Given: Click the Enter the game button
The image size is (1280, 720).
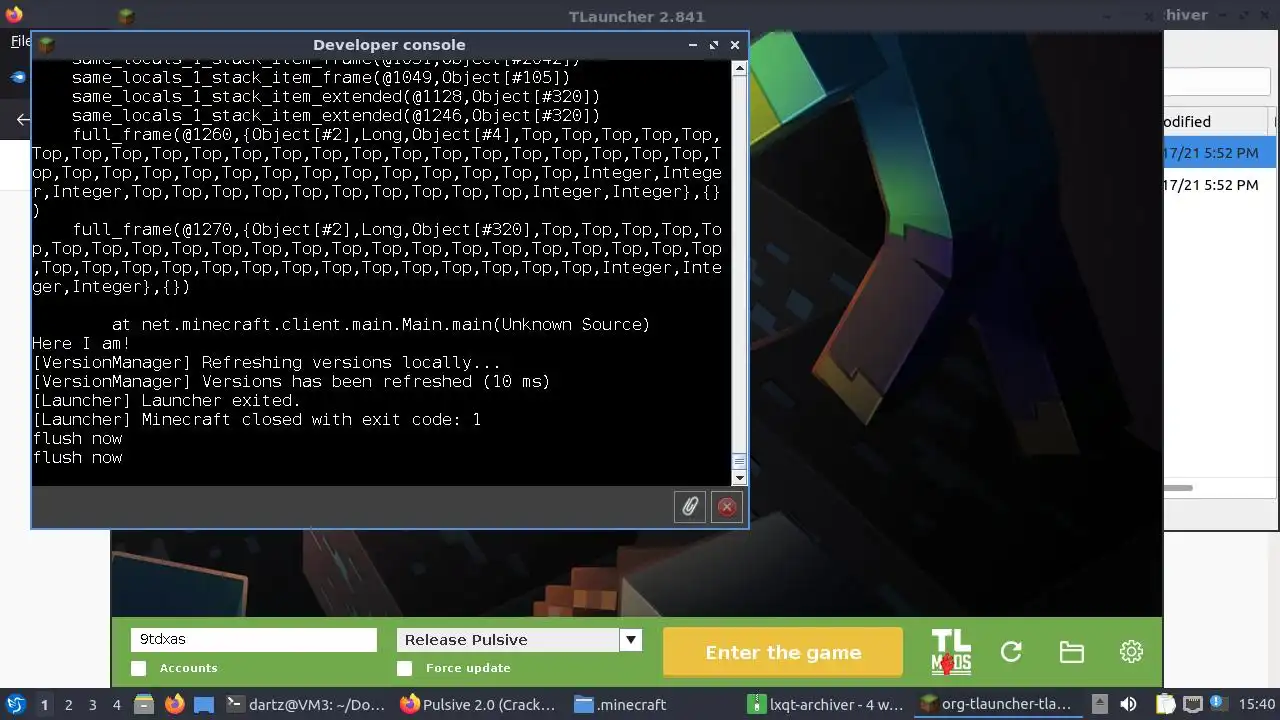Looking at the screenshot, I should coord(783,652).
